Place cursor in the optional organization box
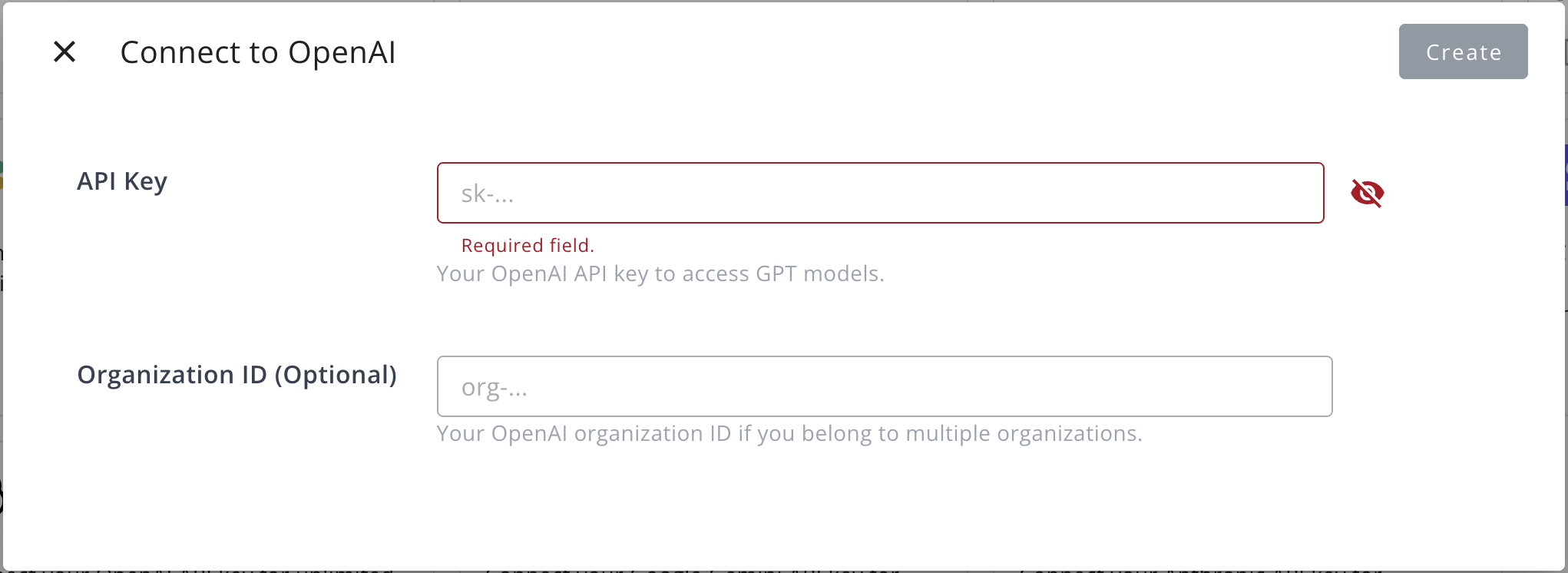1568x573 pixels. 884,386
